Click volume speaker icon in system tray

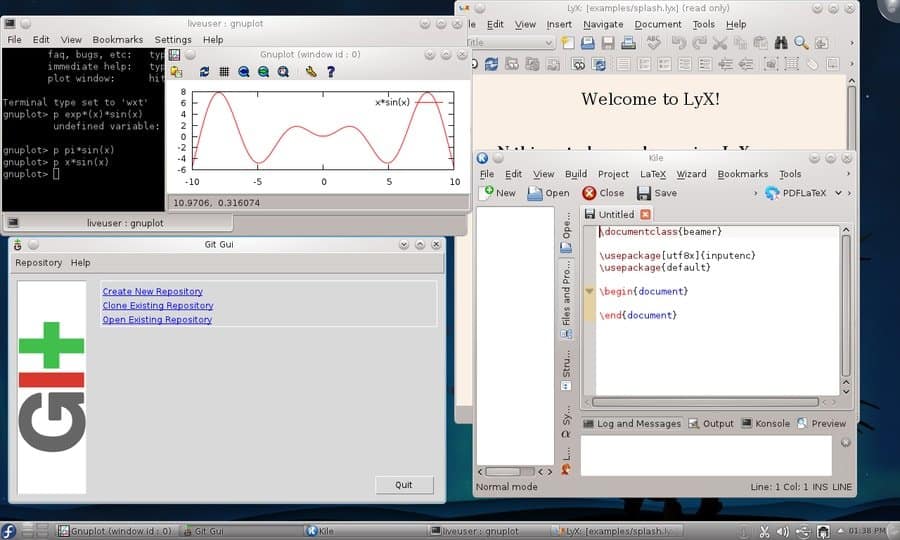782,531
